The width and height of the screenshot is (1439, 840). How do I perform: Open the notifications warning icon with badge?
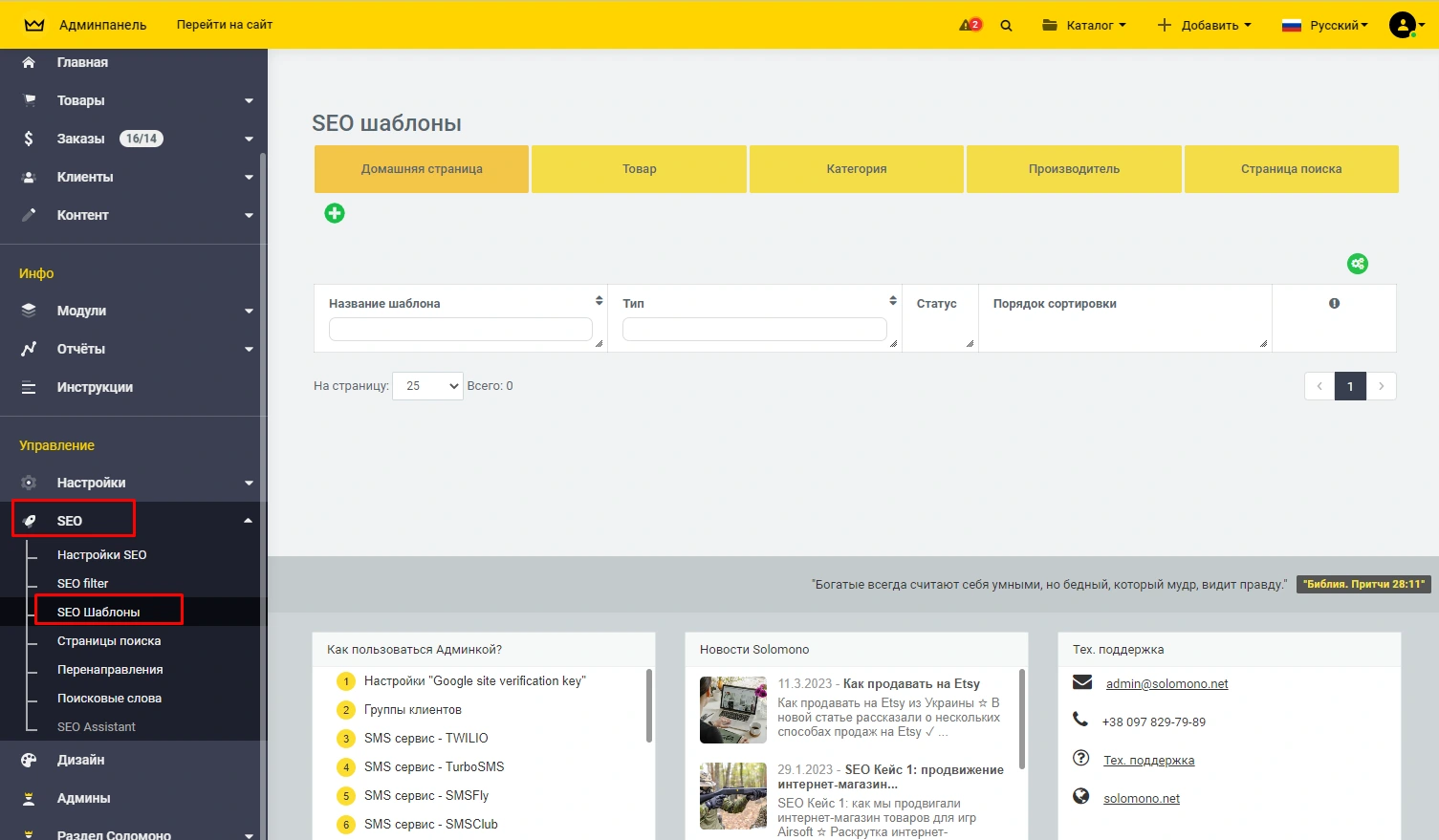click(970, 25)
